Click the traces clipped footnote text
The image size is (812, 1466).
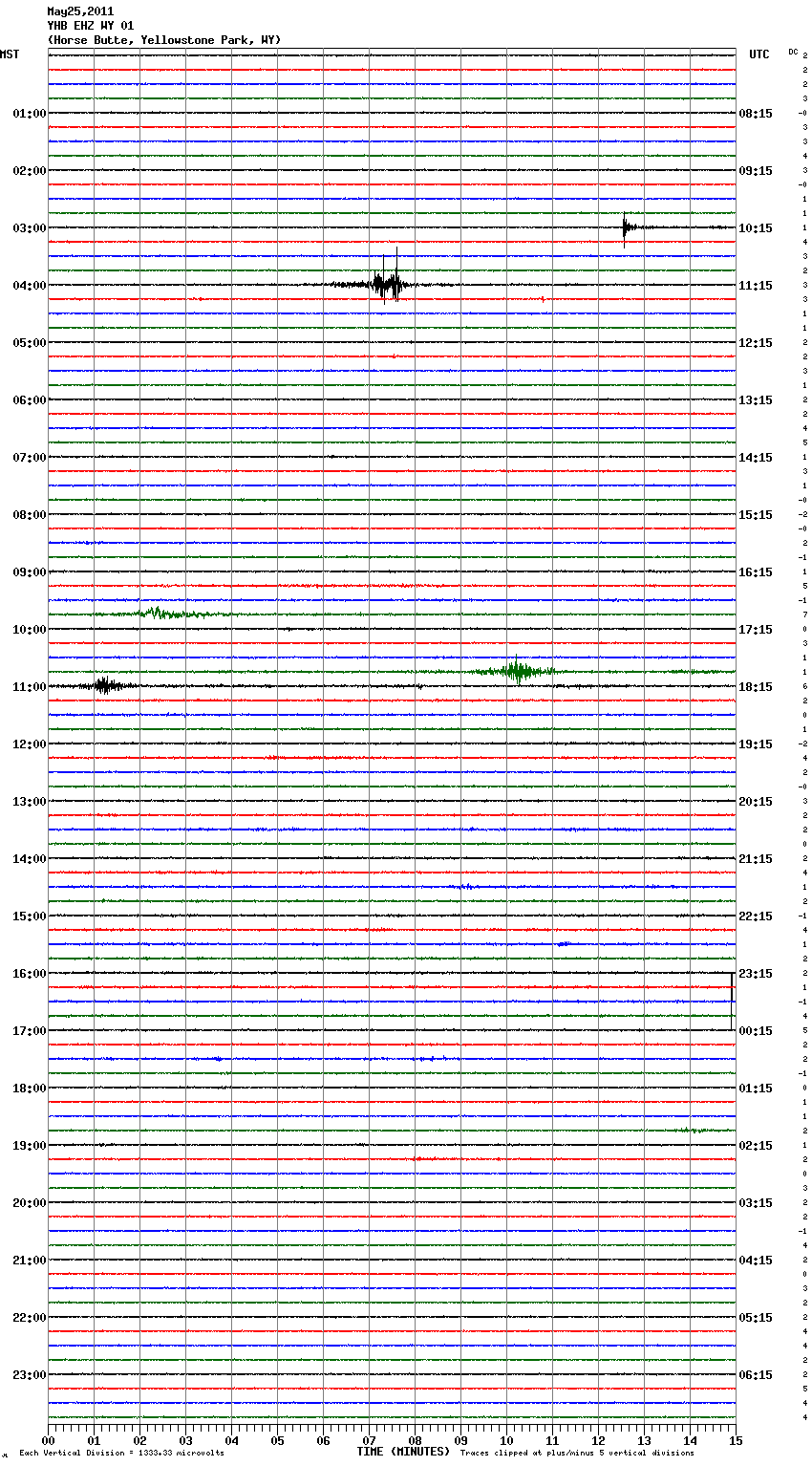pyautogui.click(x=577, y=1454)
